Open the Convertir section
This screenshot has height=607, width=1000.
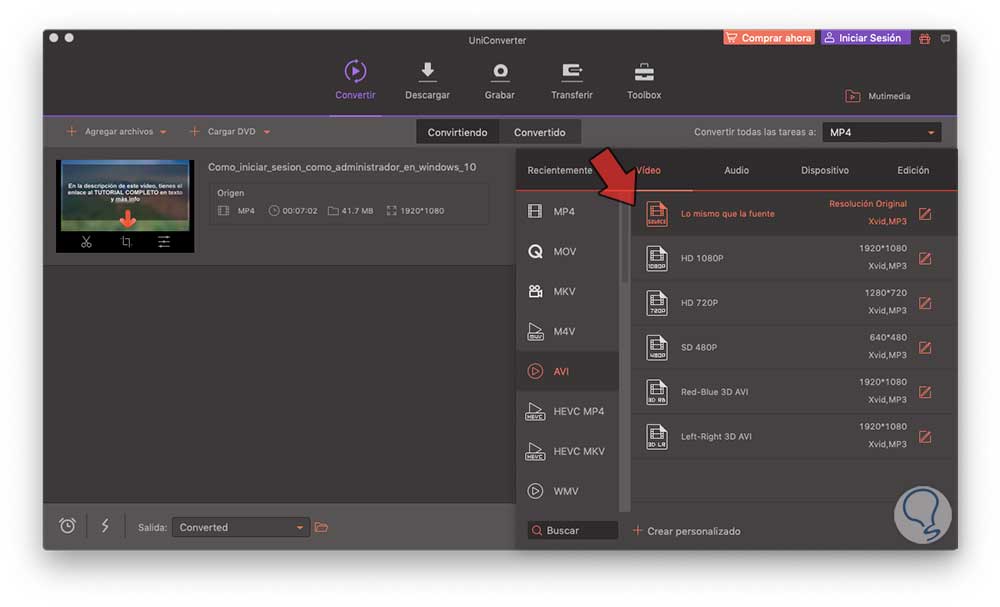pyautogui.click(x=355, y=80)
